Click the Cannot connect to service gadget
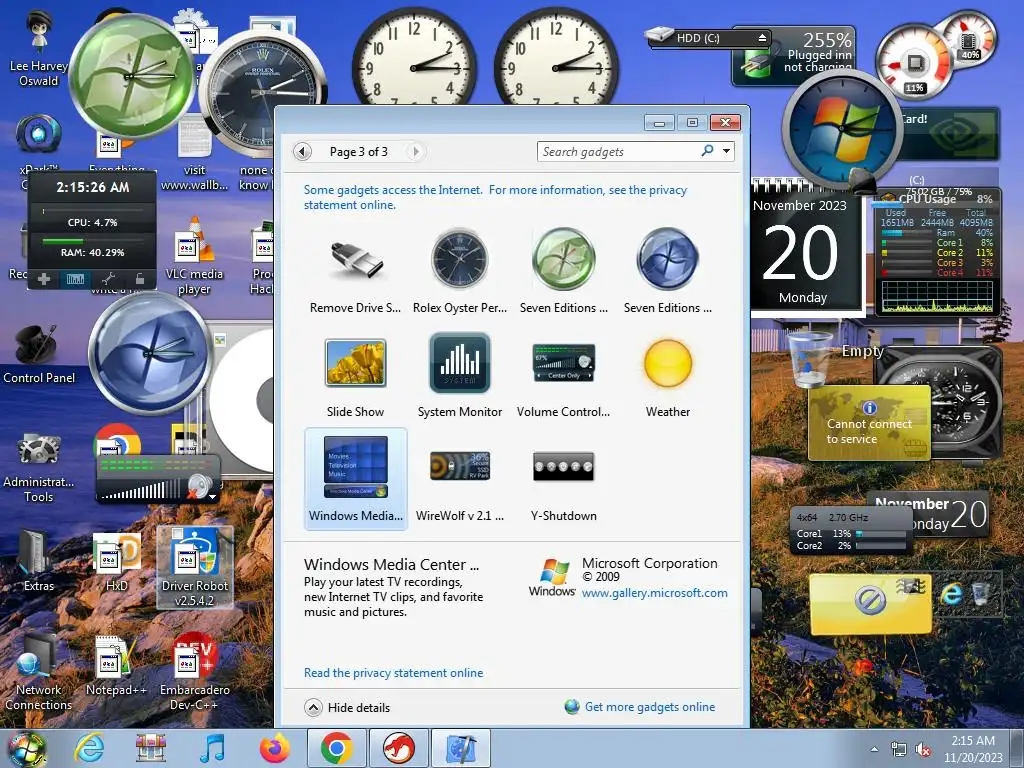This screenshot has height=768, width=1024. 869,423
